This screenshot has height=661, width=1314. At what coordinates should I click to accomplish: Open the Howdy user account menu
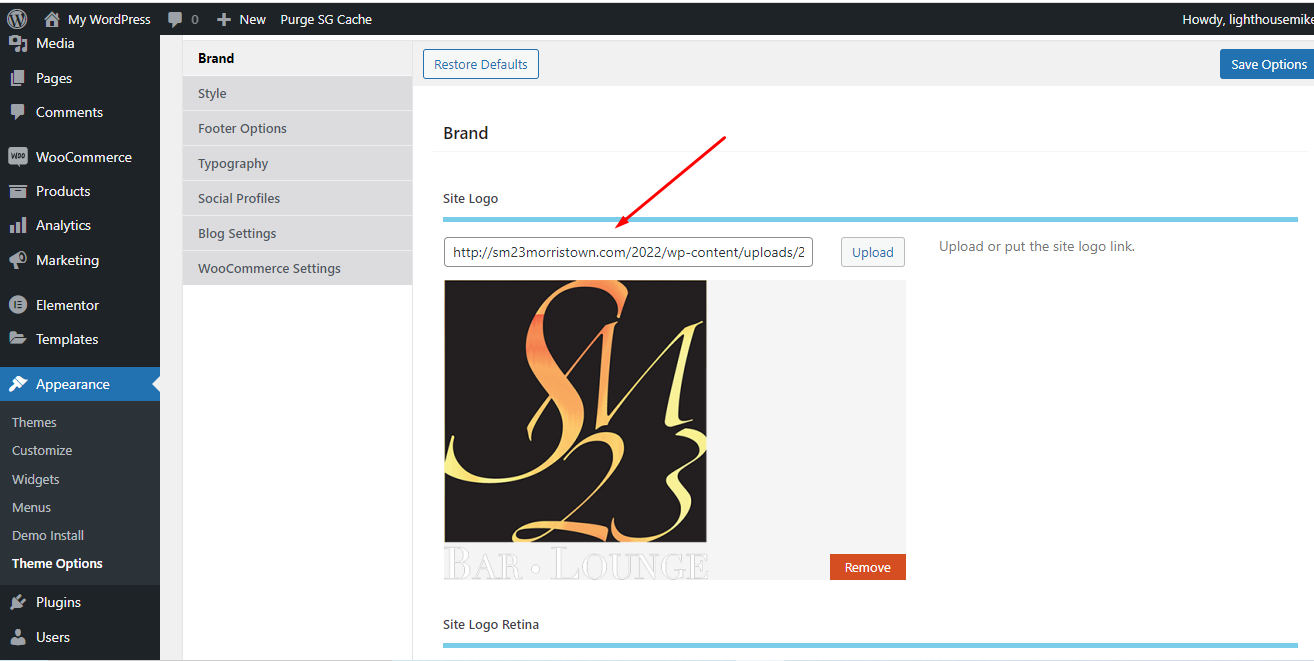point(1247,19)
